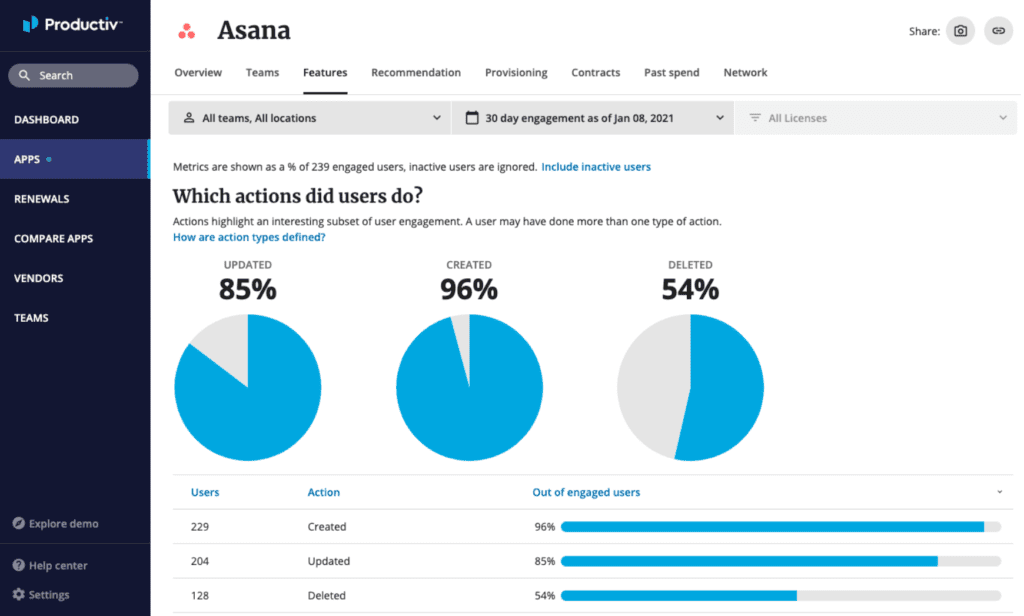The image size is (1024, 616).
Task: Click the CREATED 96% pie chart
Action: pyautogui.click(x=469, y=387)
